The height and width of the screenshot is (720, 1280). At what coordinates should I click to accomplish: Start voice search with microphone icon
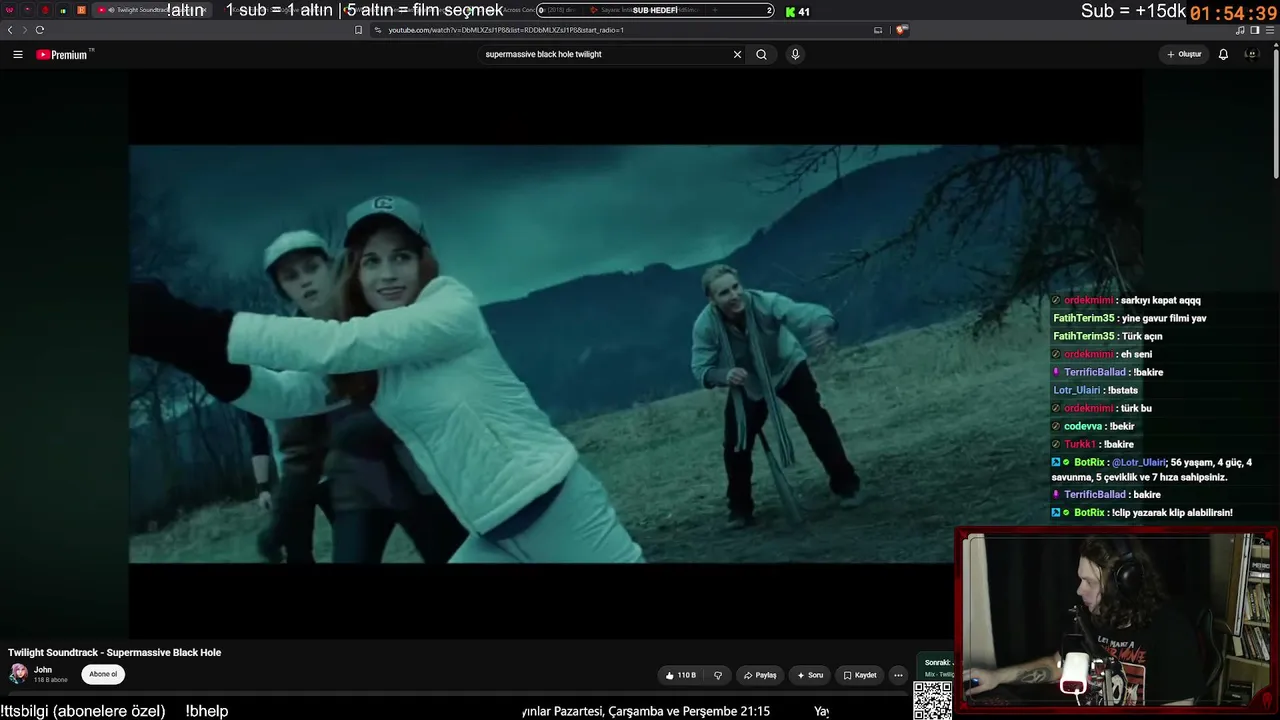point(795,55)
